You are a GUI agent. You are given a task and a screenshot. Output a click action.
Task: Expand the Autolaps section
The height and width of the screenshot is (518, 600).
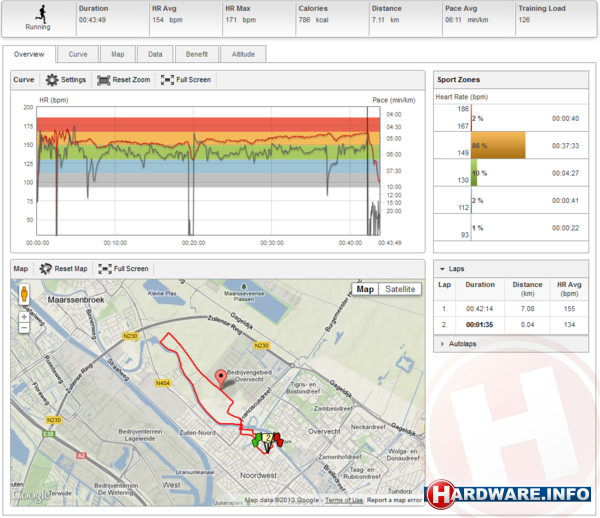[x=443, y=343]
